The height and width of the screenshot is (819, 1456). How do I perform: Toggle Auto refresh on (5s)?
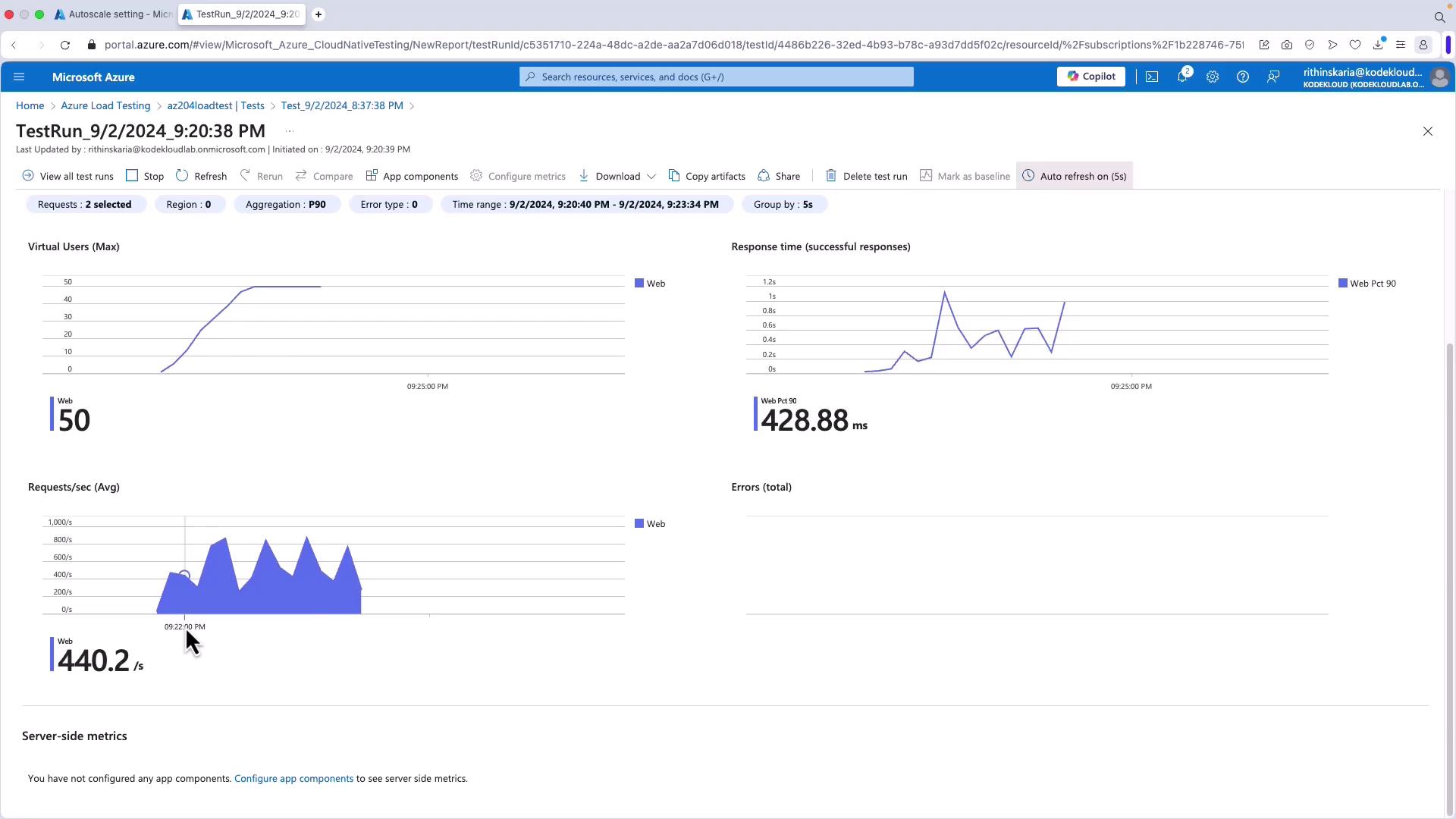[x=1074, y=176]
